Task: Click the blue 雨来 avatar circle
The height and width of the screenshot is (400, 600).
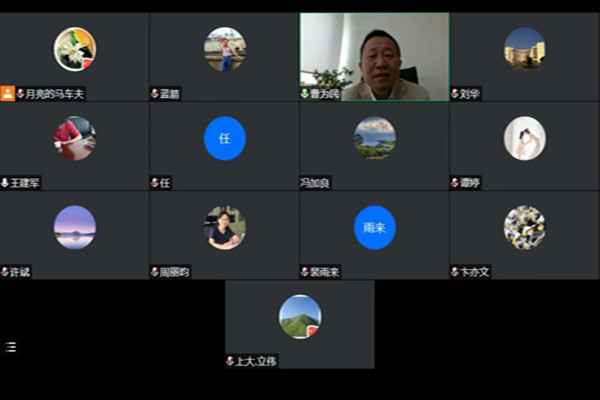Action: pos(374,227)
